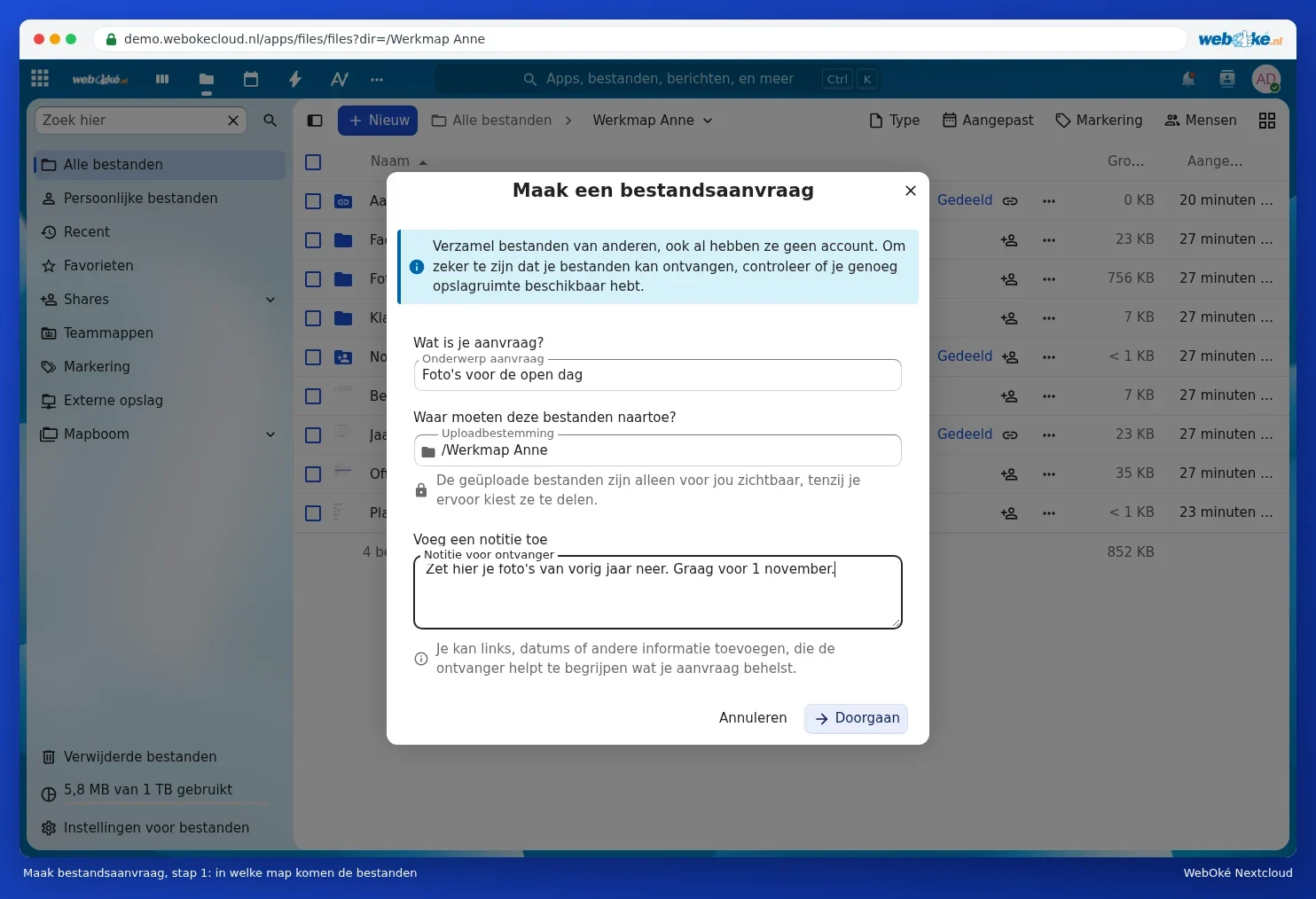
Task: Open the Dashboard bars icon in top bar
Action: [162, 79]
